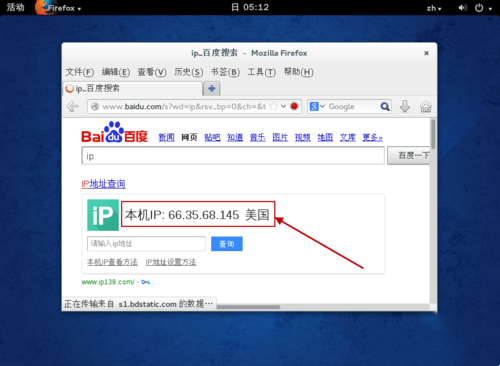Open the 知道 link
The width and height of the screenshot is (500, 366).
(235, 137)
